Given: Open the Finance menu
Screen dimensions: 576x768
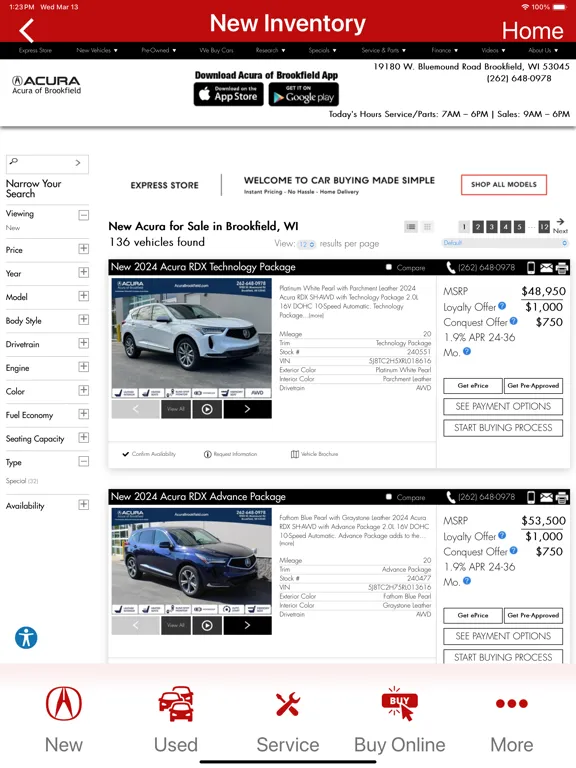Looking at the screenshot, I should coord(445,50).
